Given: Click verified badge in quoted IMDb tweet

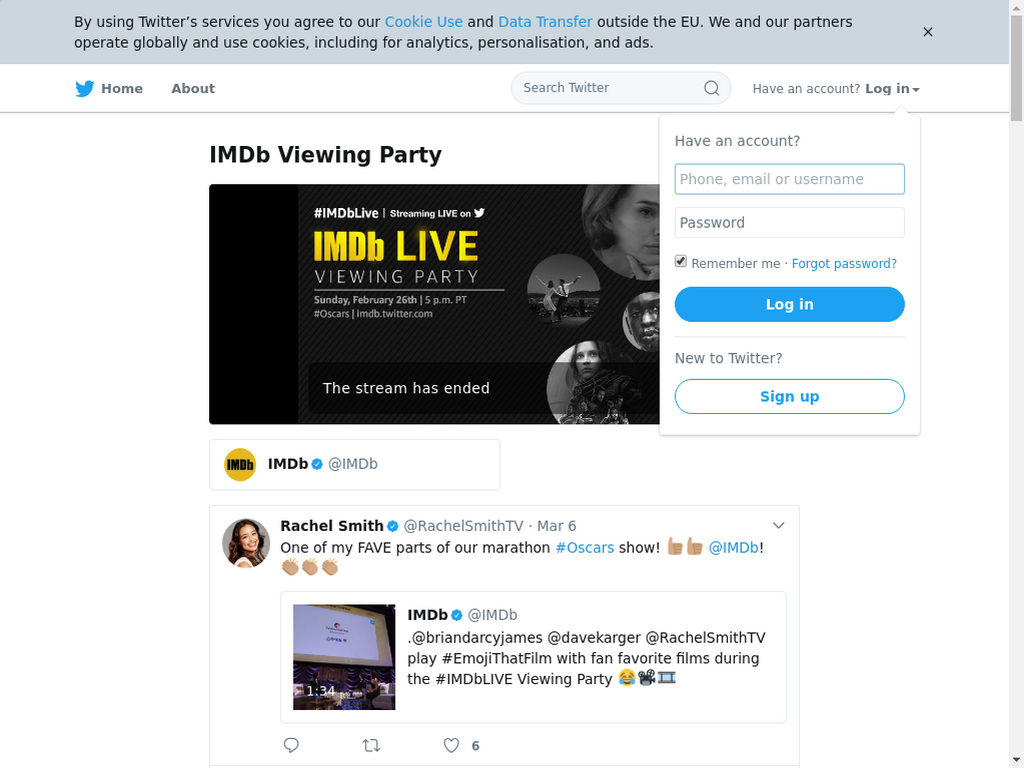Looking at the screenshot, I should (457, 615).
